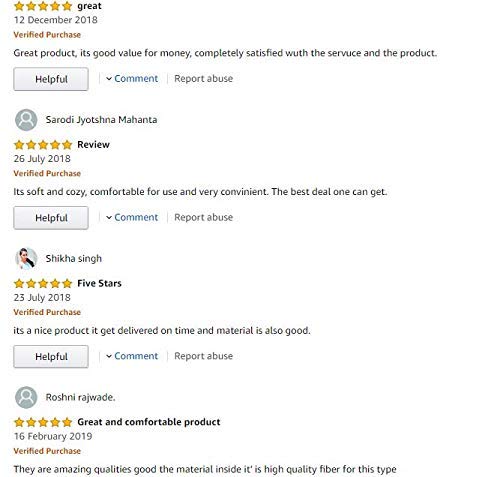Mark the 12 December 2018 review Helpful

[51, 79]
